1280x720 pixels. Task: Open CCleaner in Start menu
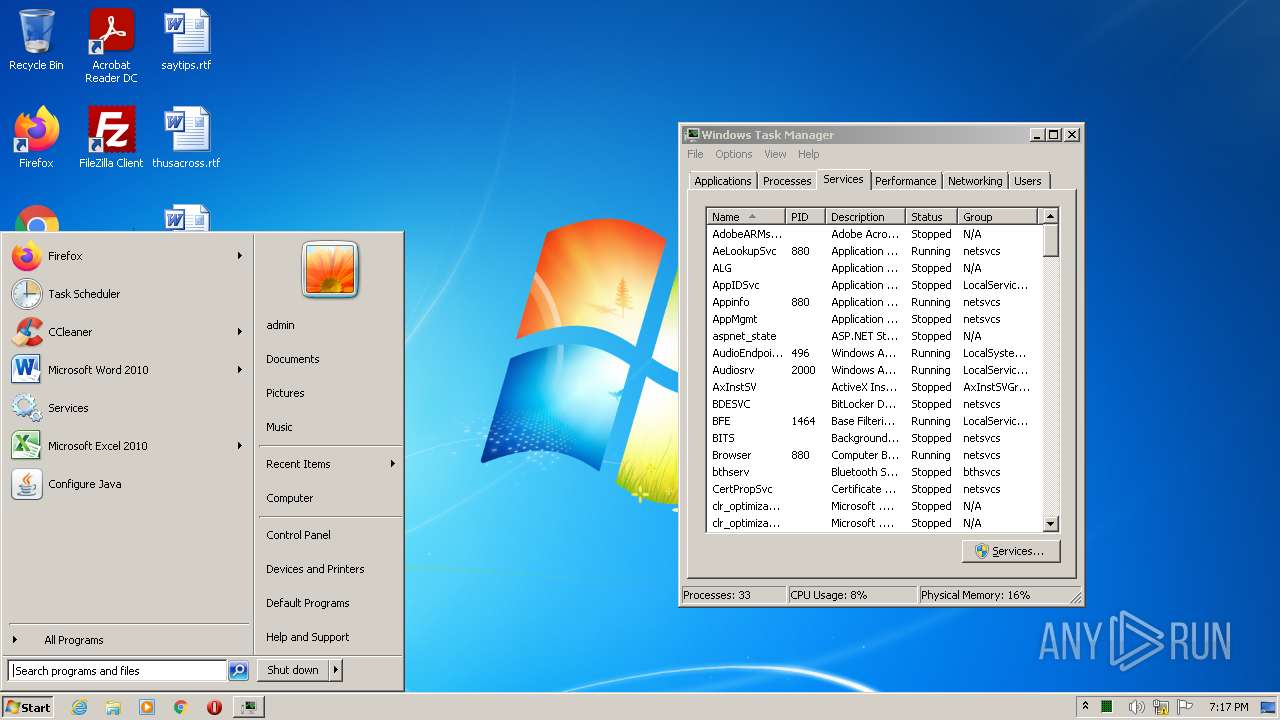coord(127,332)
